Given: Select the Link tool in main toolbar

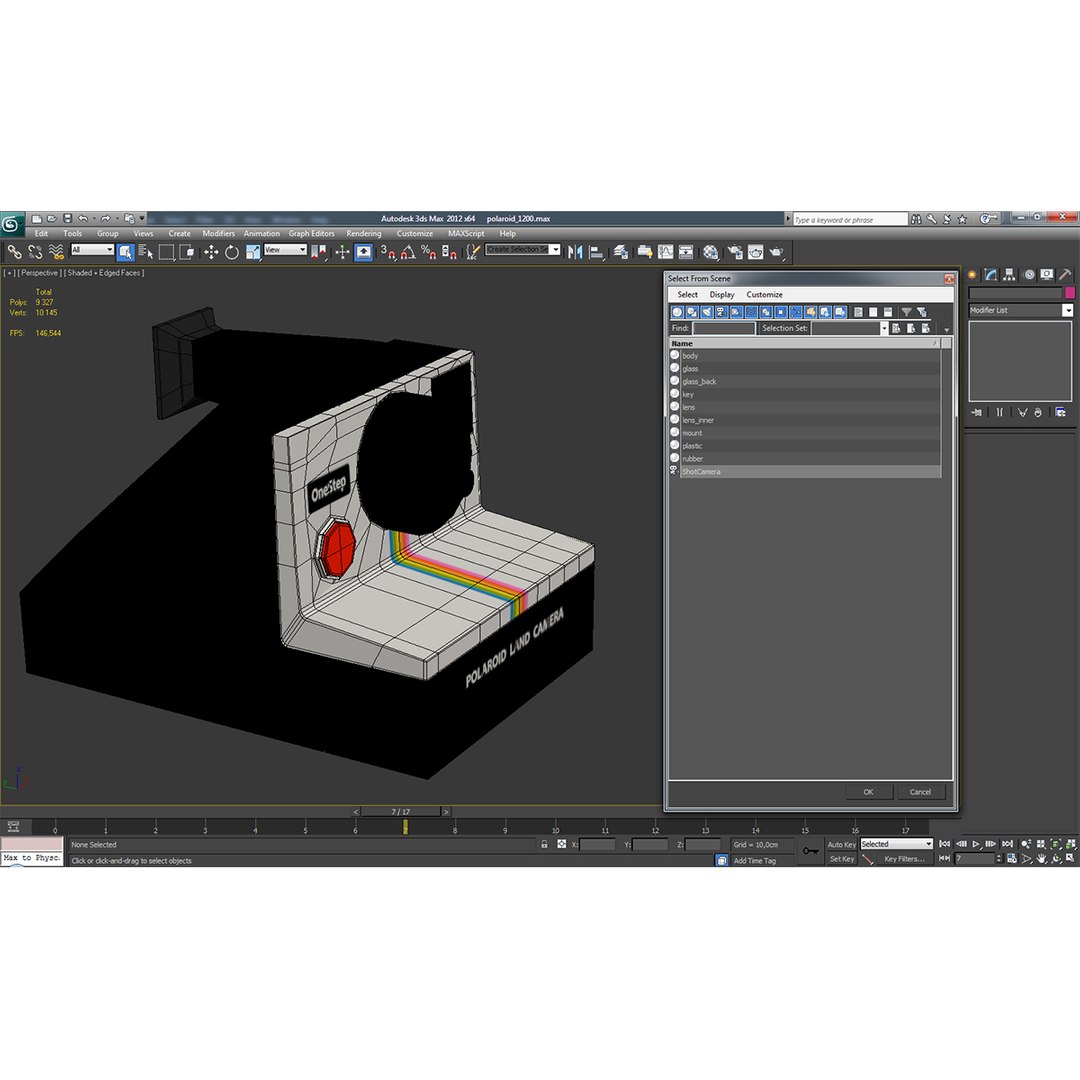Looking at the screenshot, I should pyautogui.click(x=14, y=252).
